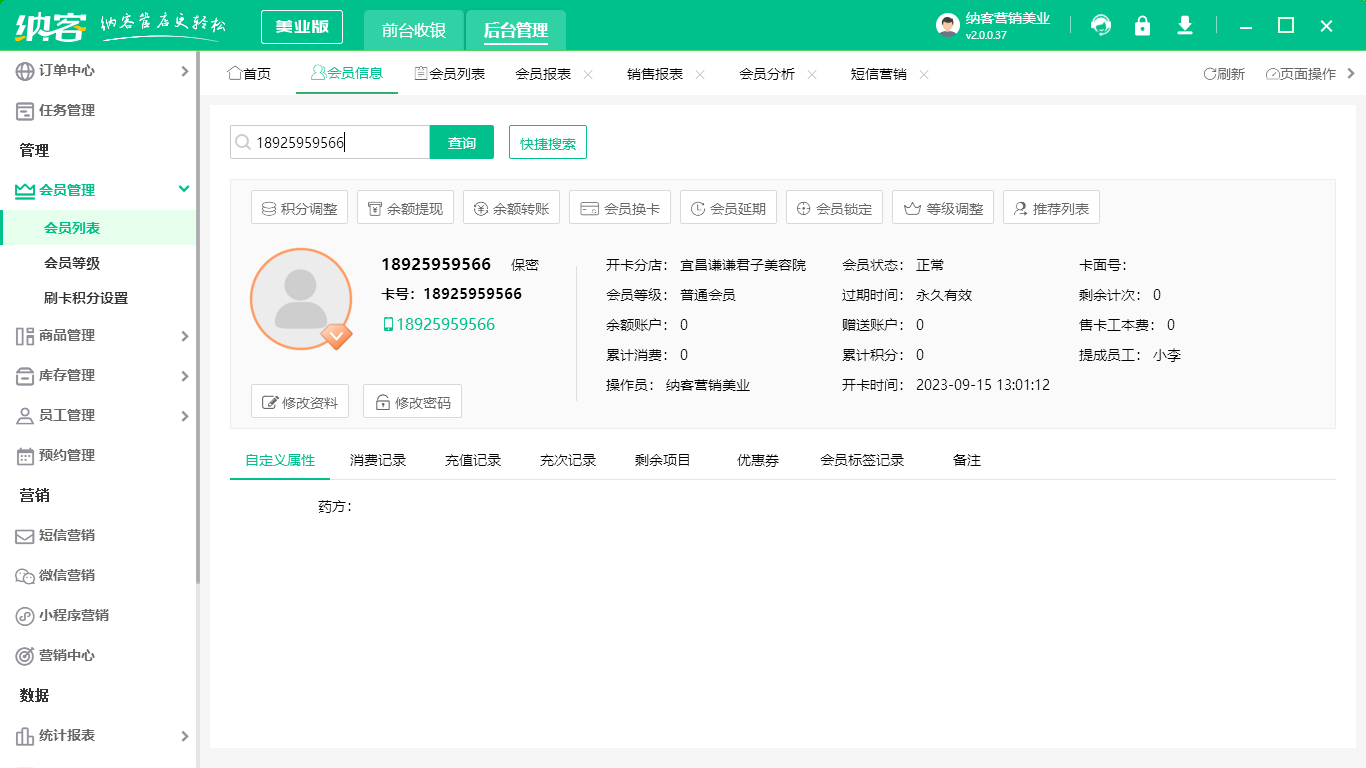The height and width of the screenshot is (768, 1366).
Task: Click the 余额提现 button
Action: coord(406,208)
